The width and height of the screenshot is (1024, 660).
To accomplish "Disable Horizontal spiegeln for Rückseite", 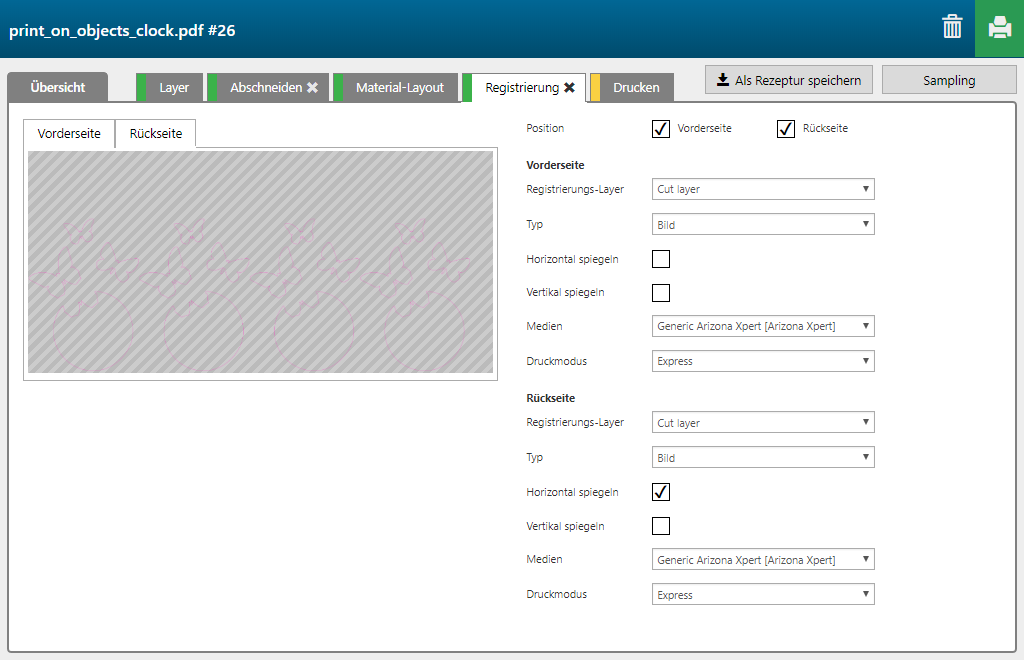I will click(x=661, y=492).
